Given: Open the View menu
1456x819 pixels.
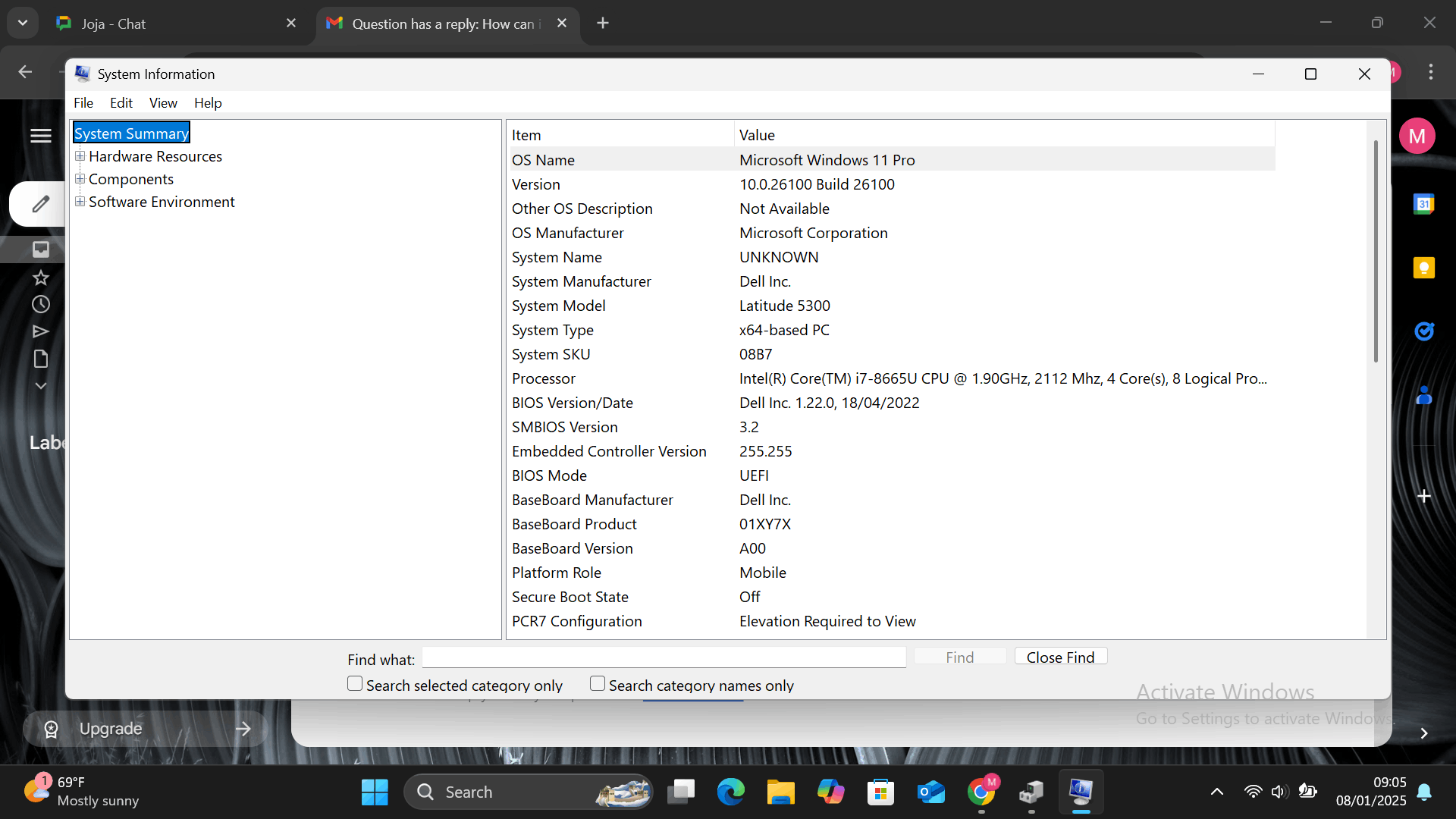Looking at the screenshot, I should 163,103.
